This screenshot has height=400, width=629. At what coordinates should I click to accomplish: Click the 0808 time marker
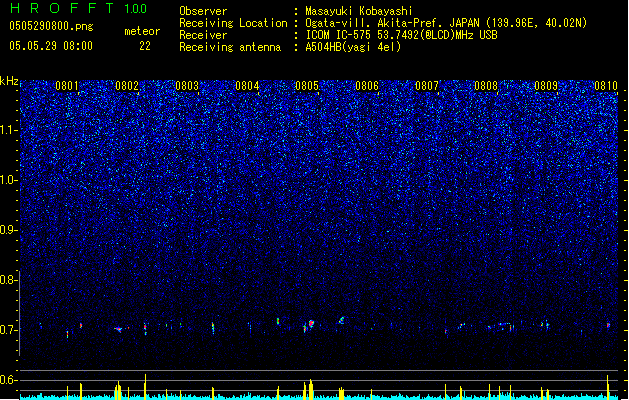pyautogui.click(x=486, y=86)
